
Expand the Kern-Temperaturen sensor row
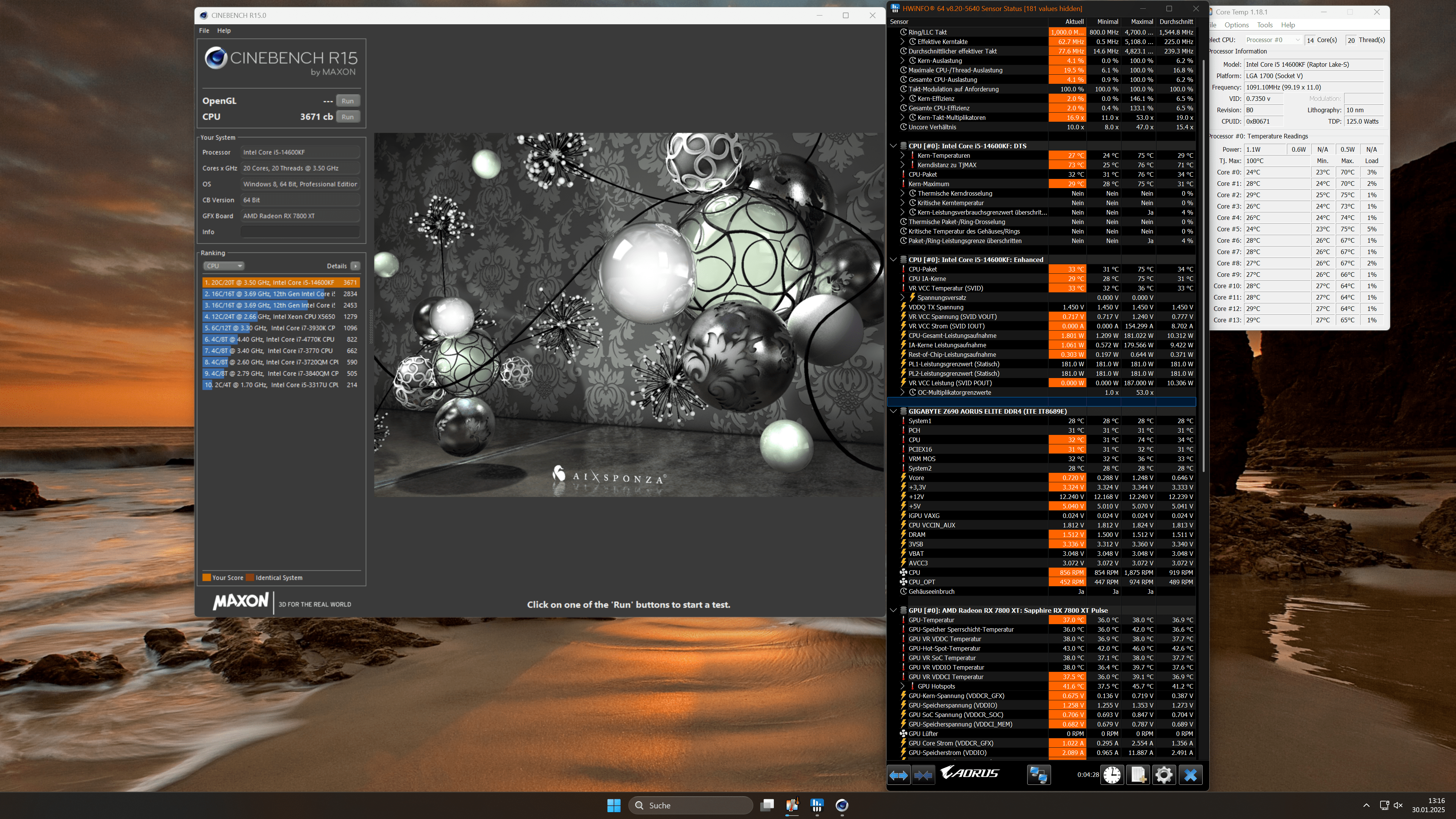click(x=902, y=155)
